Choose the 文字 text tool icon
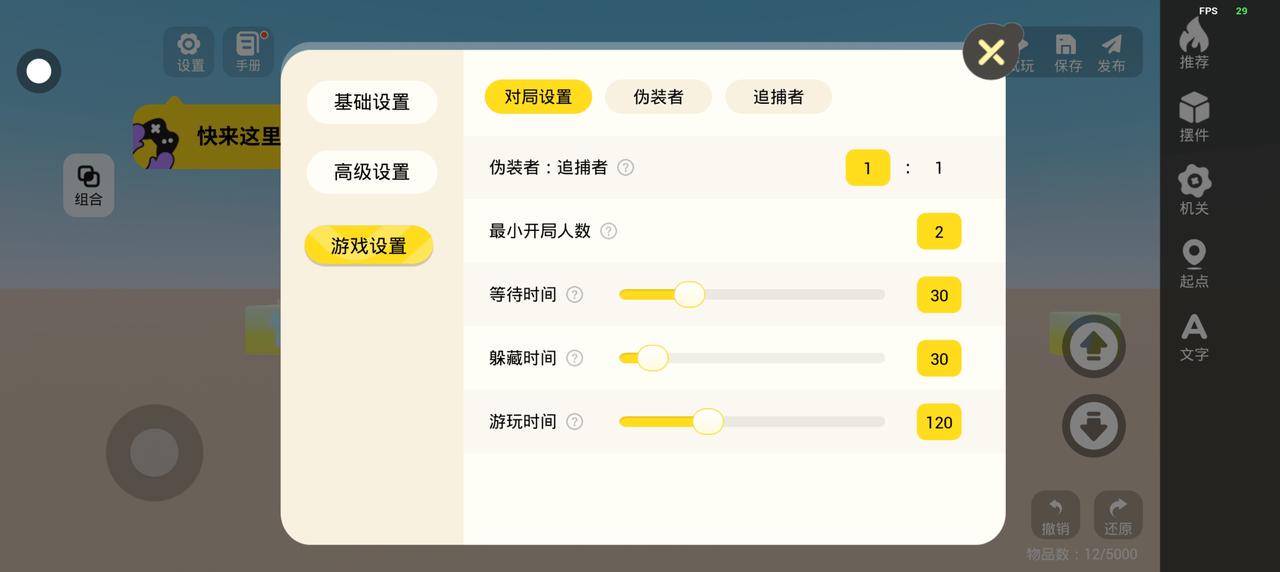 (1194, 336)
